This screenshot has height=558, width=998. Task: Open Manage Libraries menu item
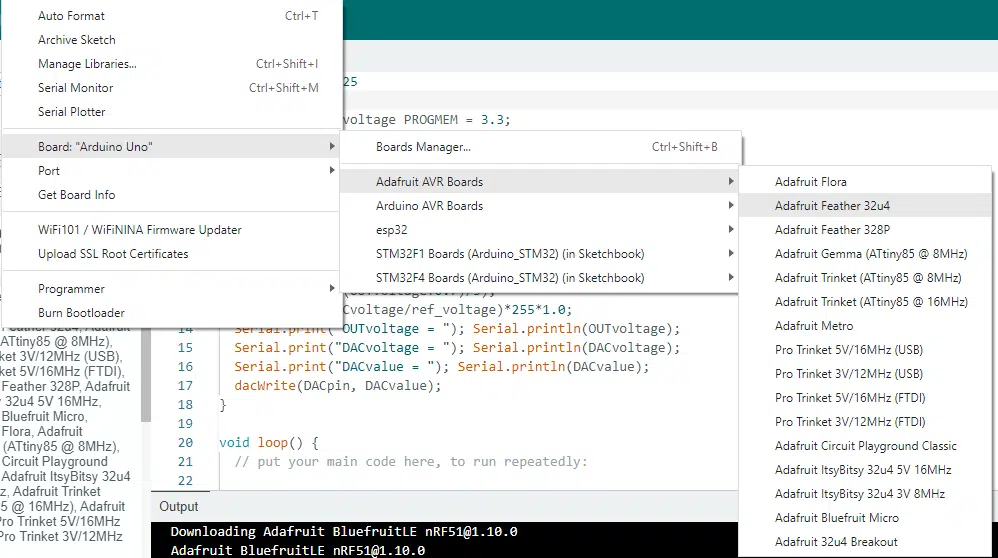tap(171, 64)
